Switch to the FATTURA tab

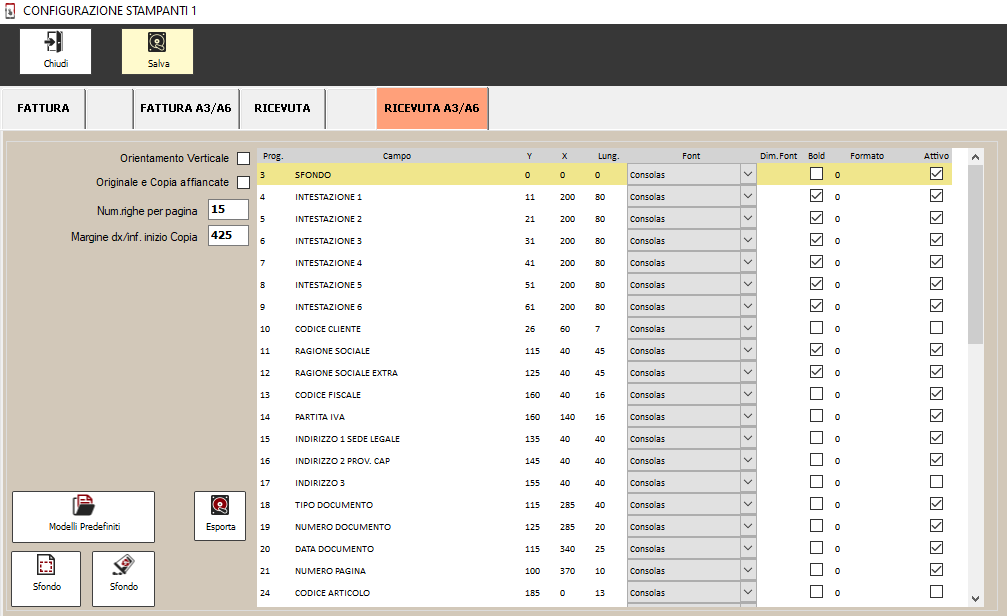pos(43,108)
